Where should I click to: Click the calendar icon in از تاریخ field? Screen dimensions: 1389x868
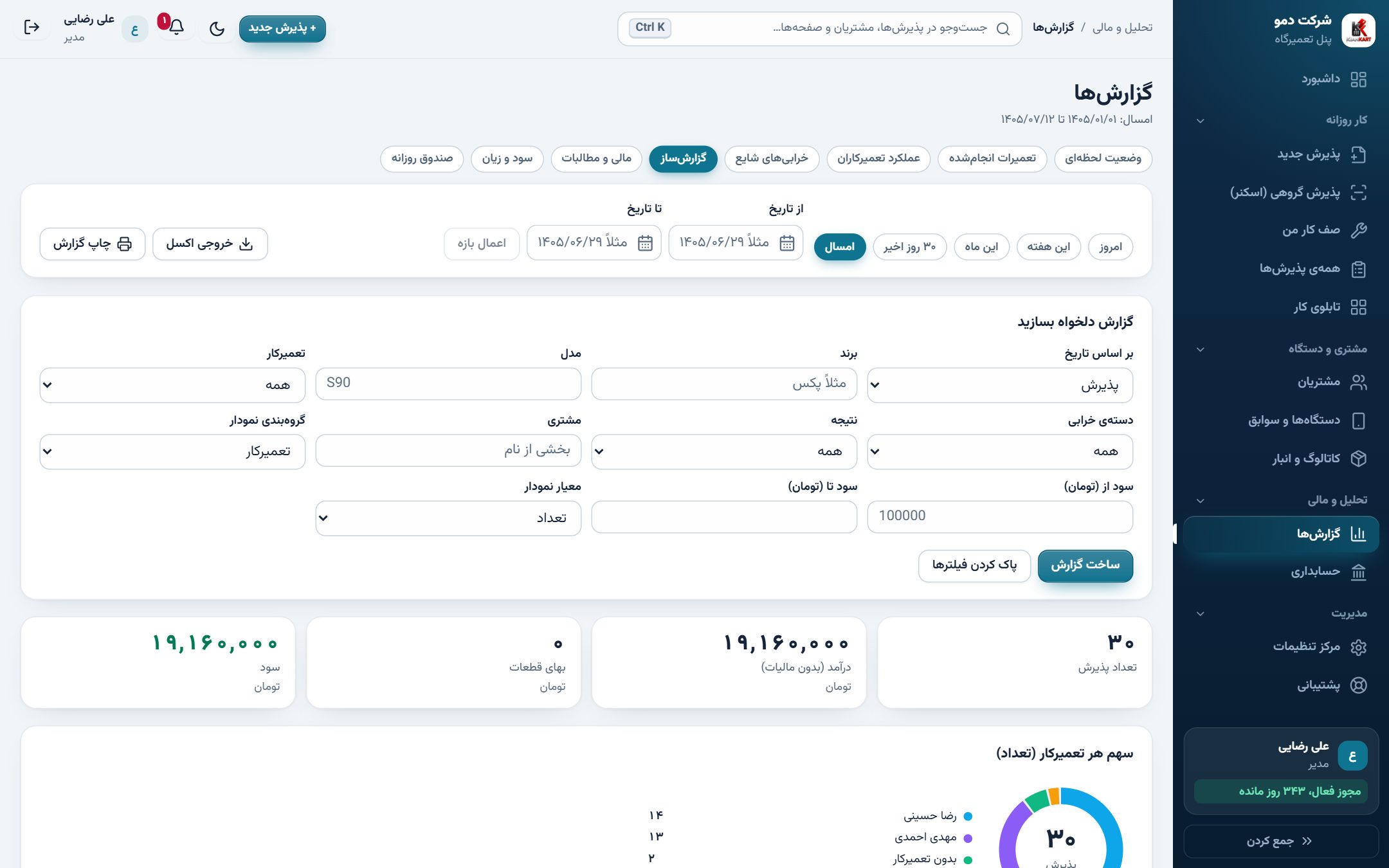(786, 243)
